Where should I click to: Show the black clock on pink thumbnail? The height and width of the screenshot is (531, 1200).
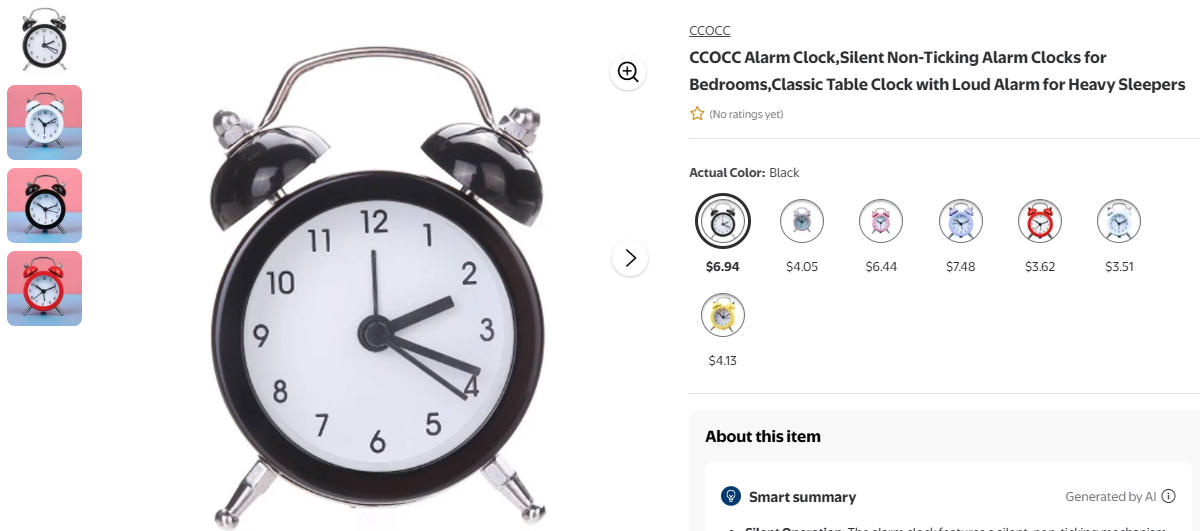click(44, 205)
